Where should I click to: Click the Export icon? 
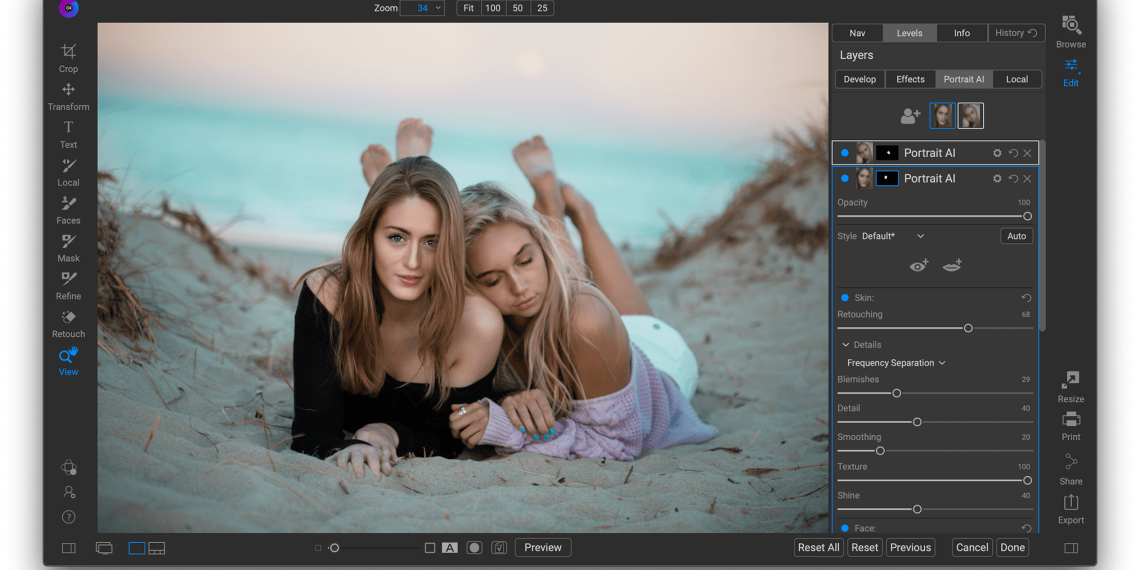click(1070, 507)
